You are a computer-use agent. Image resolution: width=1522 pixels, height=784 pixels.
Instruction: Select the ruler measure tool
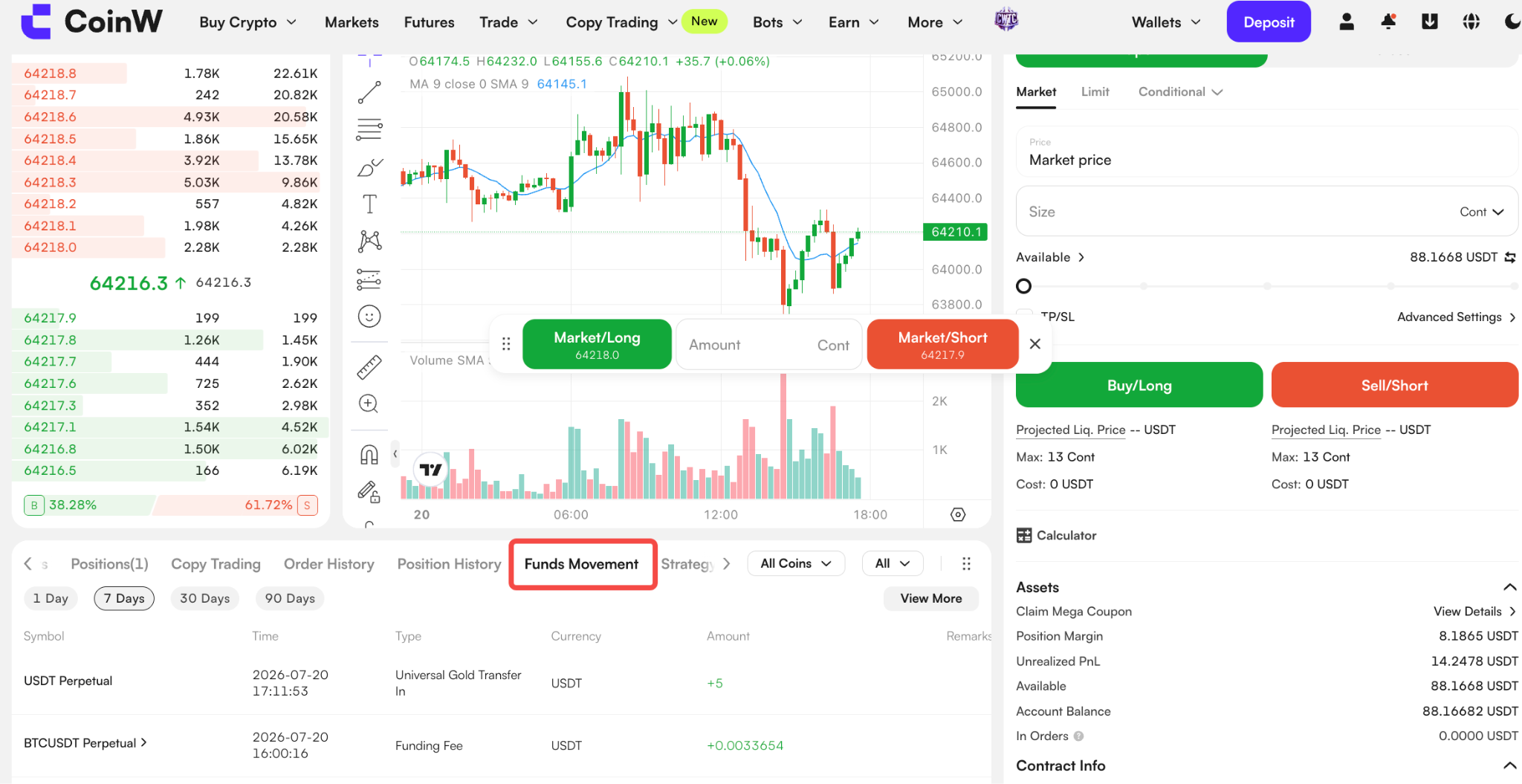[369, 367]
